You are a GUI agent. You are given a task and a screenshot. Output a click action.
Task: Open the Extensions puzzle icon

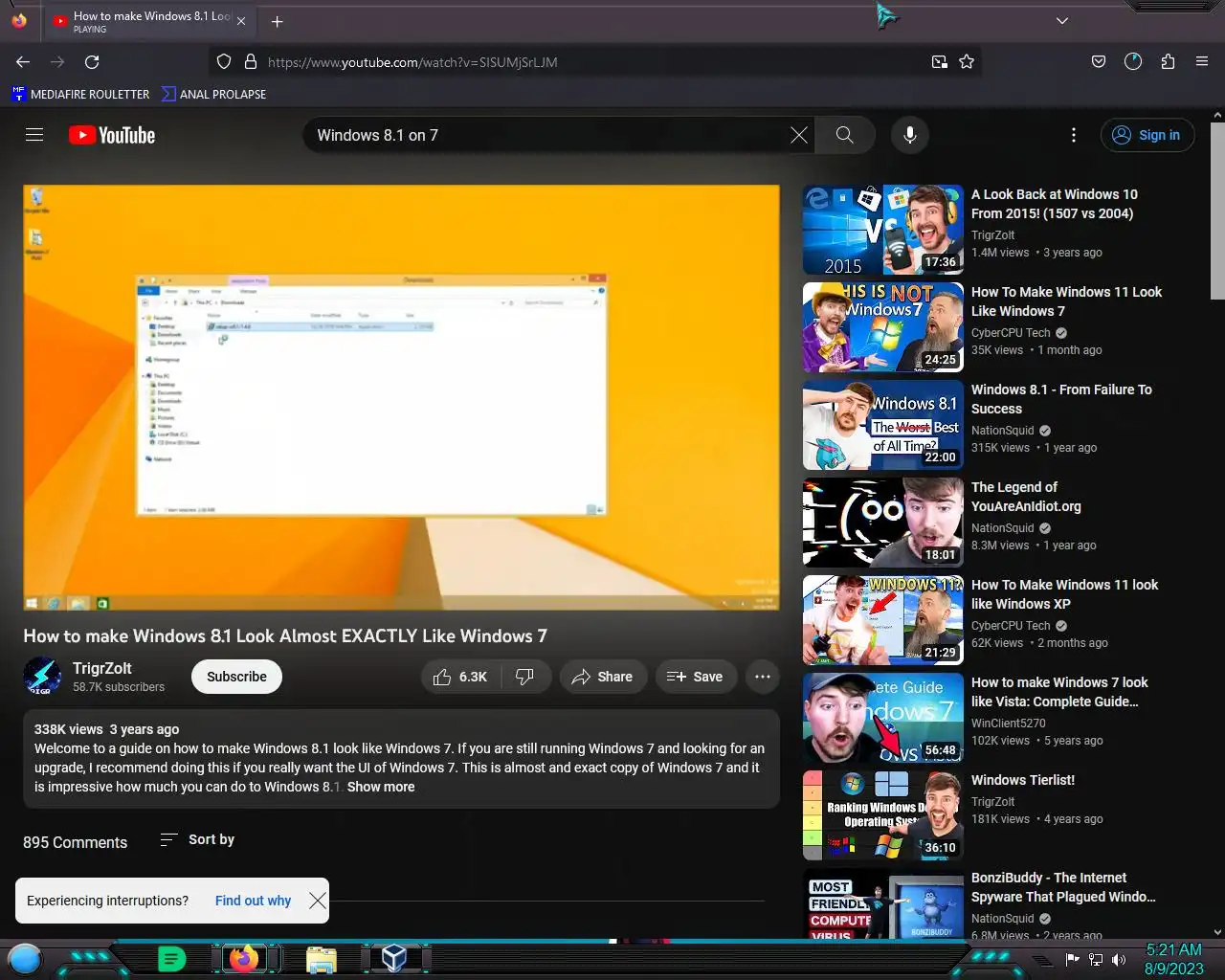tap(1168, 62)
